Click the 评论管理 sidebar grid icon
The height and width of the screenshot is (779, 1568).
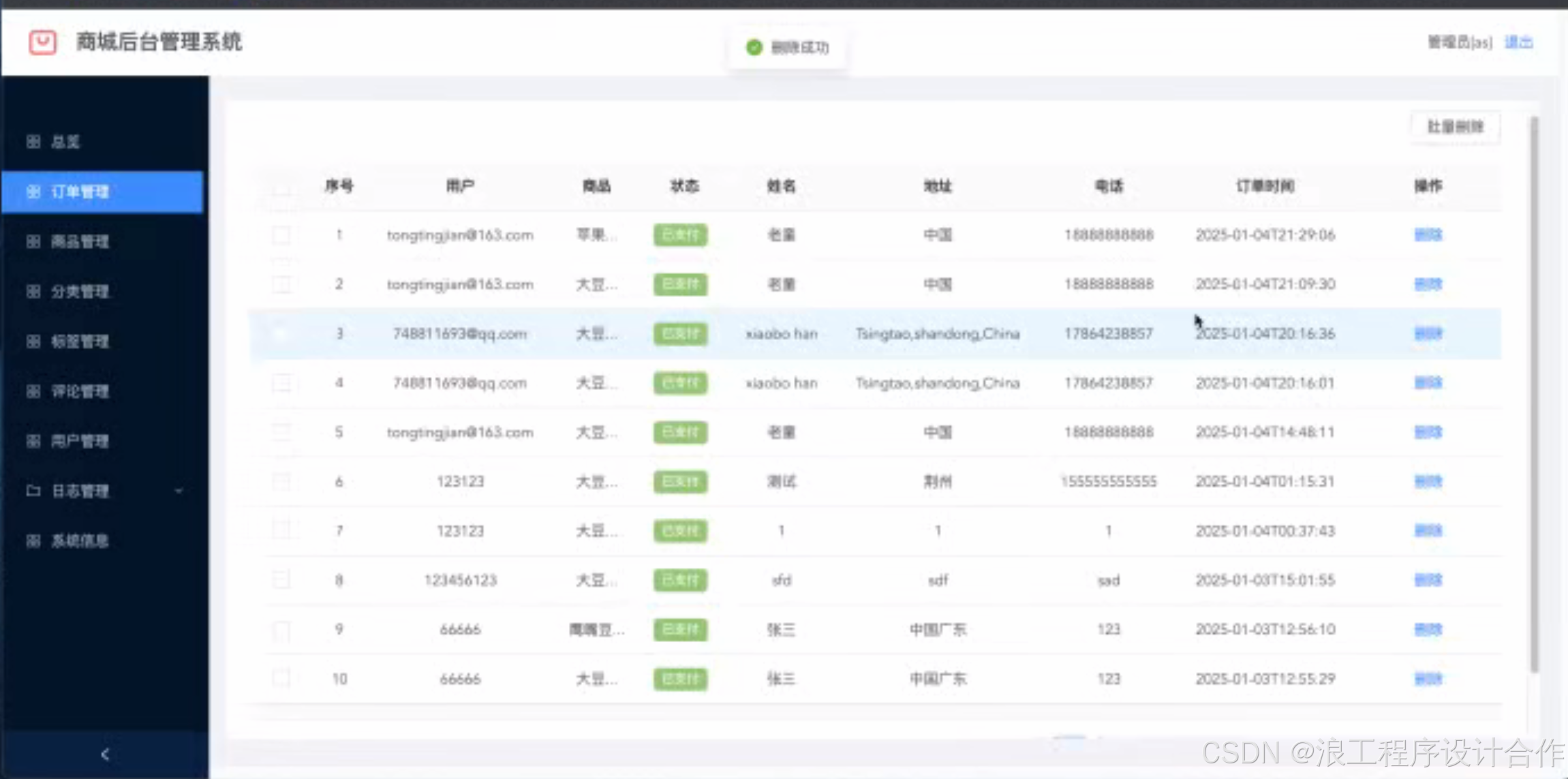tap(33, 391)
